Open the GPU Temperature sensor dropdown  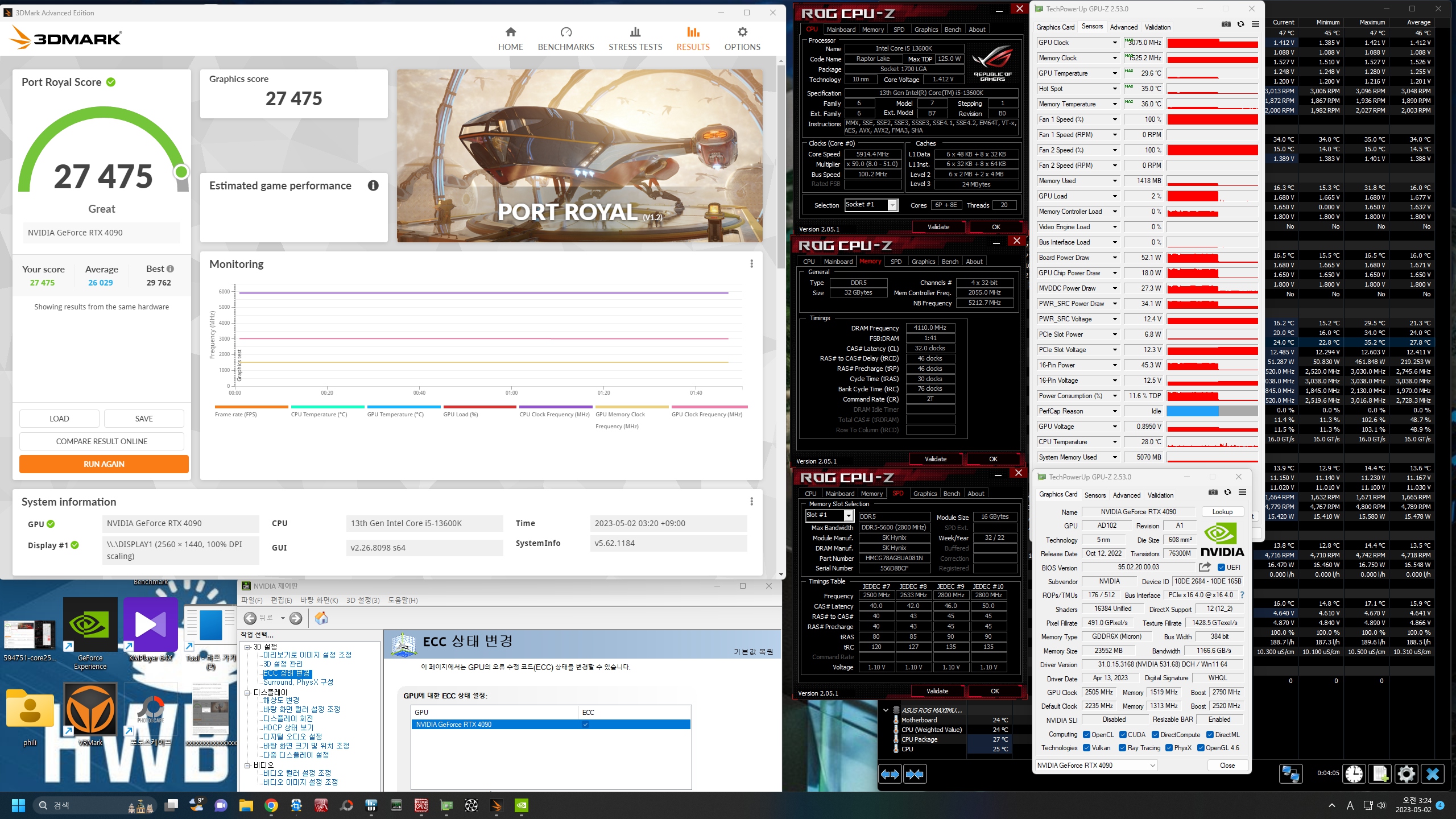pos(1114,73)
